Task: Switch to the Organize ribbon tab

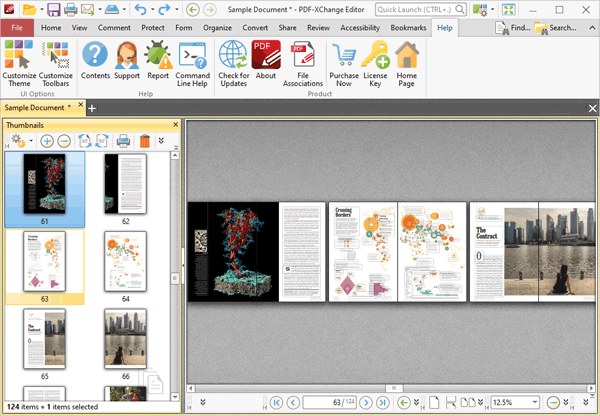Action: [217, 28]
